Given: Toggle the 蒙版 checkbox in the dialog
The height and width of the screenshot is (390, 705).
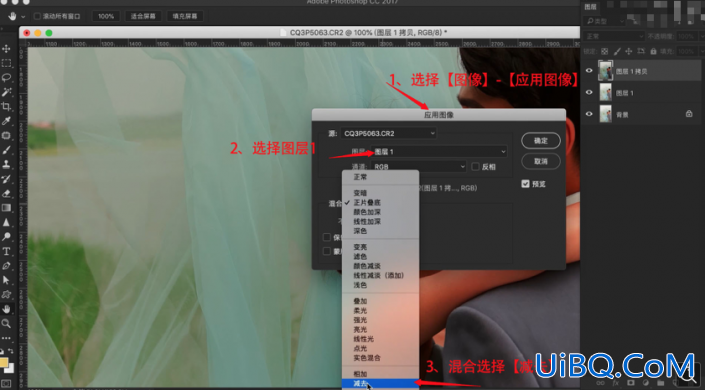Looking at the screenshot, I should coord(327,251).
